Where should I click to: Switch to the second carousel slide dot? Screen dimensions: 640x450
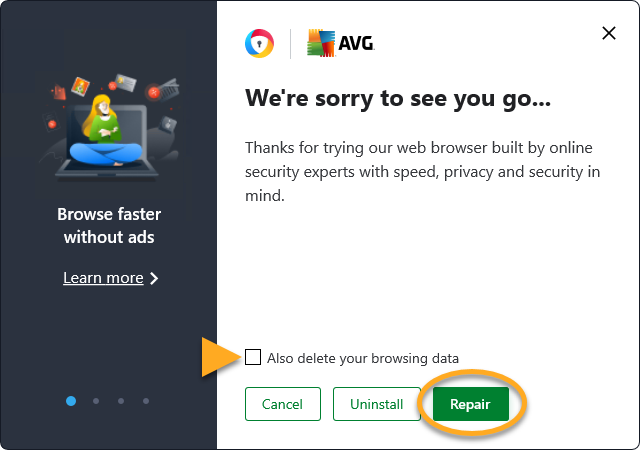pos(96,401)
